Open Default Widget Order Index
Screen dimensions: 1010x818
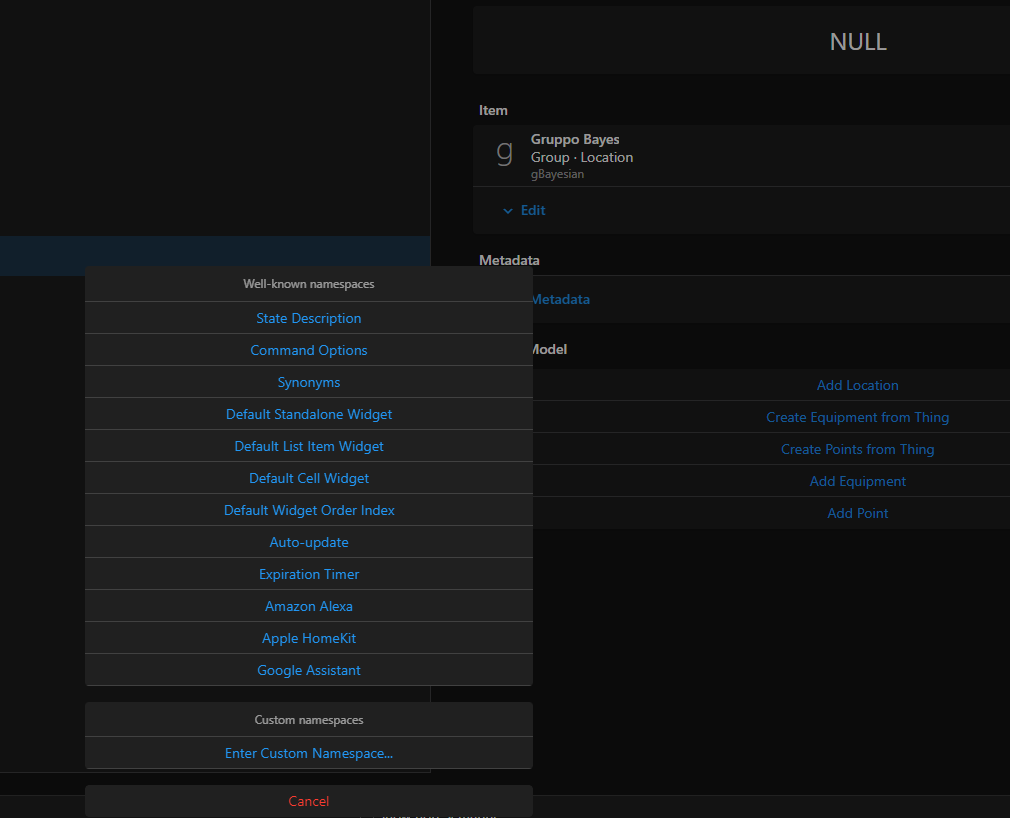tap(308, 509)
